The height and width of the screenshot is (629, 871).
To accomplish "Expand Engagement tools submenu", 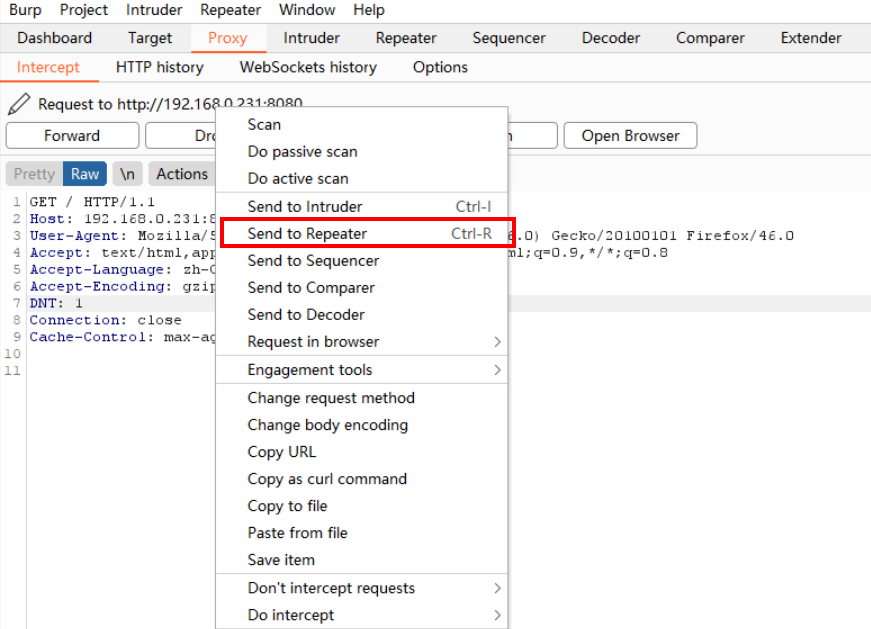I will [362, 370].
